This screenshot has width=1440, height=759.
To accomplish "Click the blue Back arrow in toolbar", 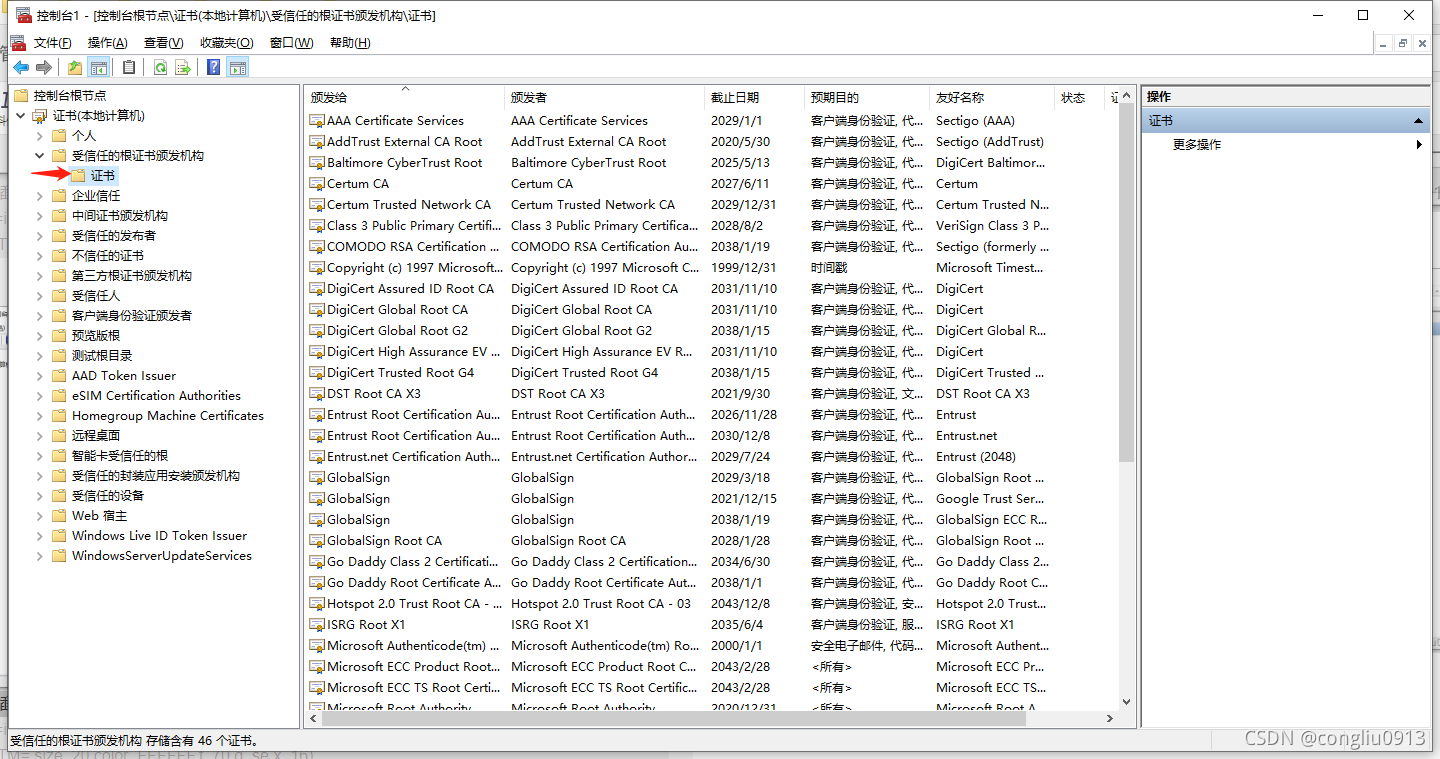I will (x=21, y=67).
